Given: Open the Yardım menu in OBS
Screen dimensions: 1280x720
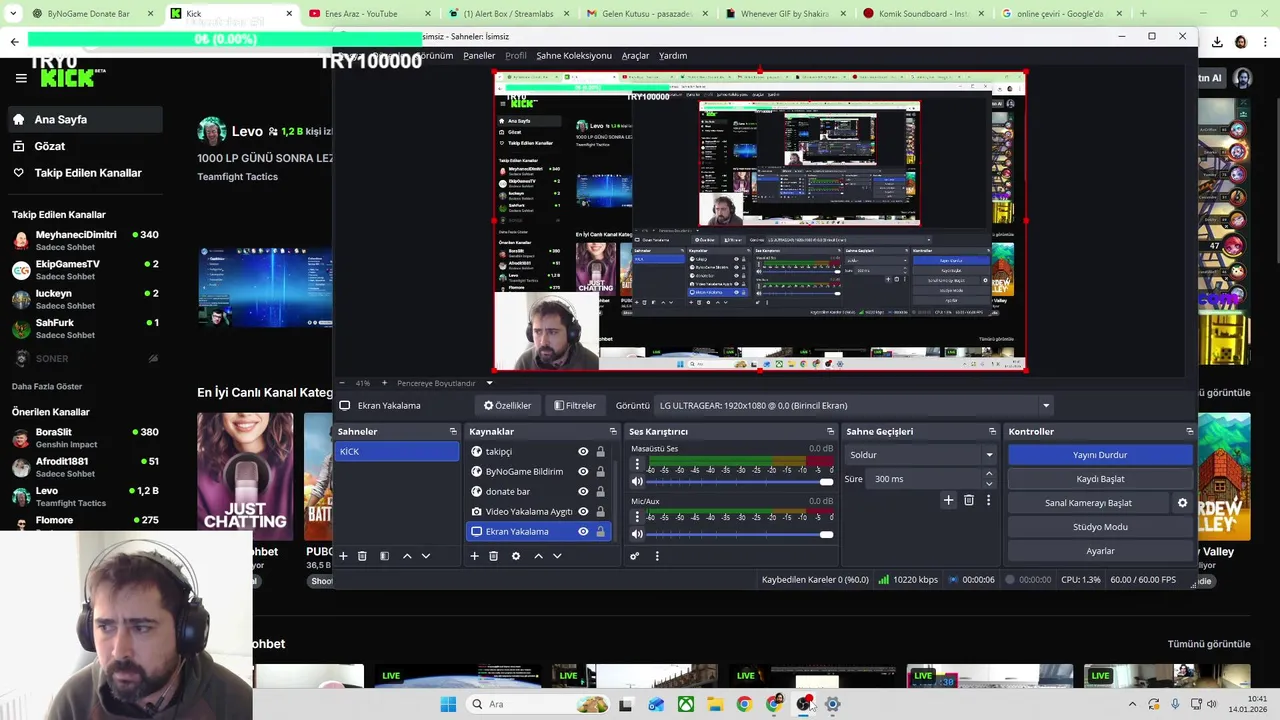Looking at the screenshot, I should click(x=673, y=56).
